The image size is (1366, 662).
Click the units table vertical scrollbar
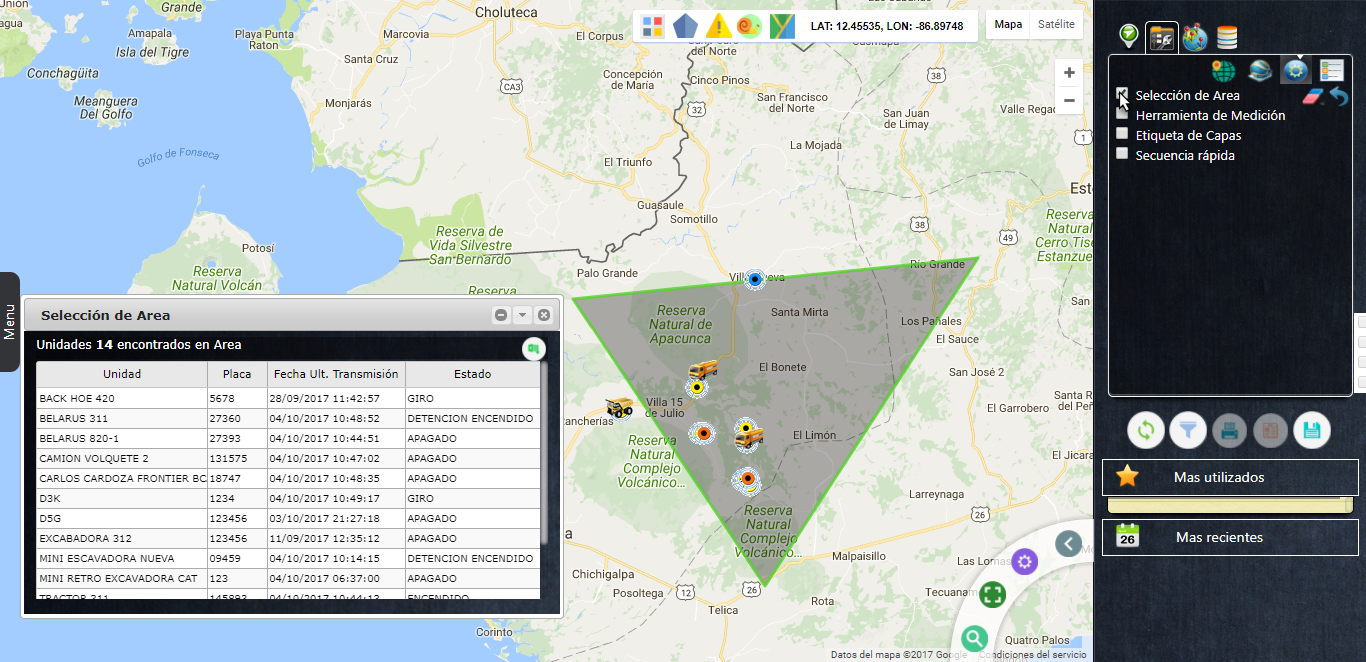pyautogui.click(x=545, y=453)
